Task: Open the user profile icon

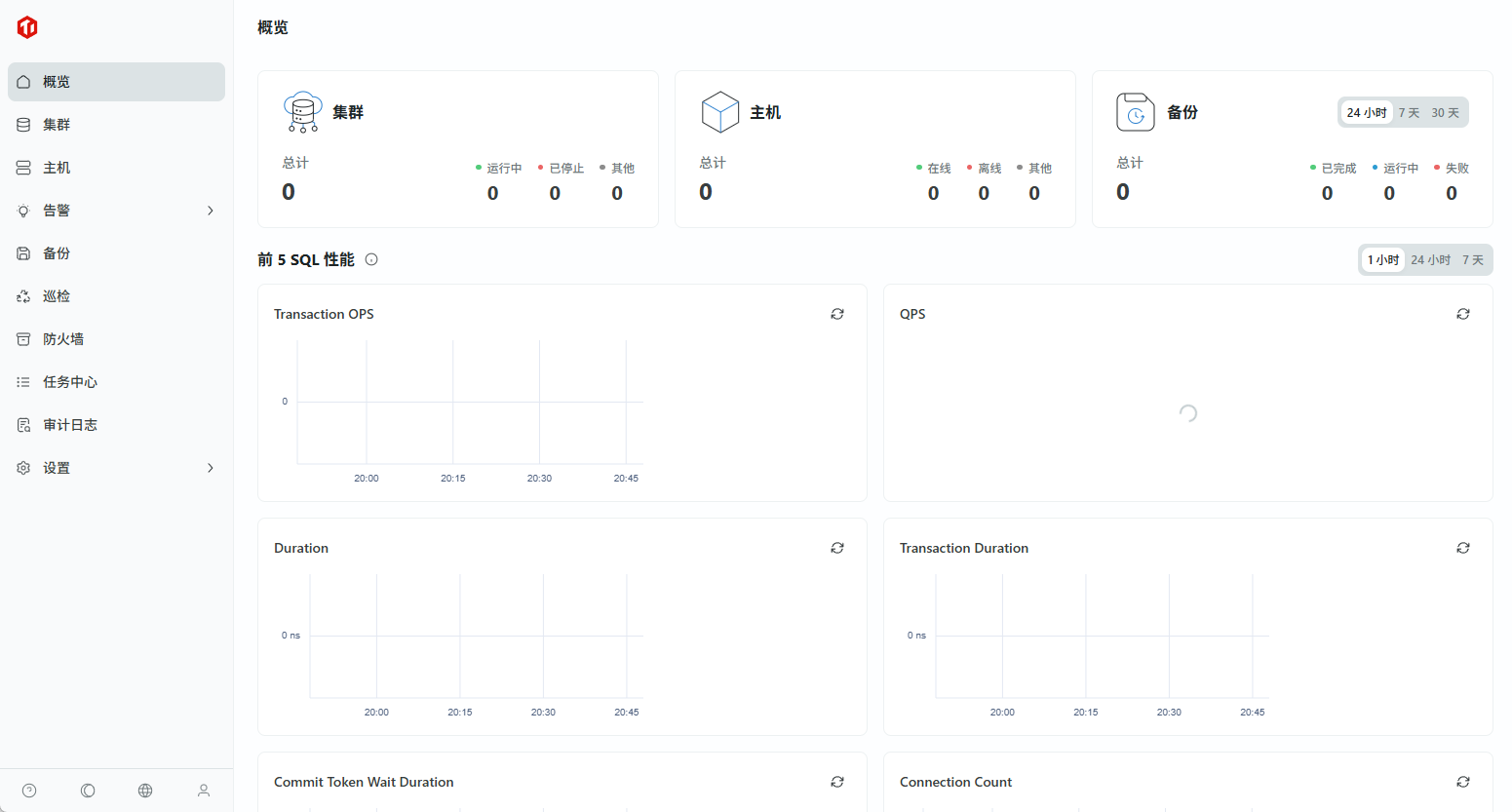Action: 204,791
